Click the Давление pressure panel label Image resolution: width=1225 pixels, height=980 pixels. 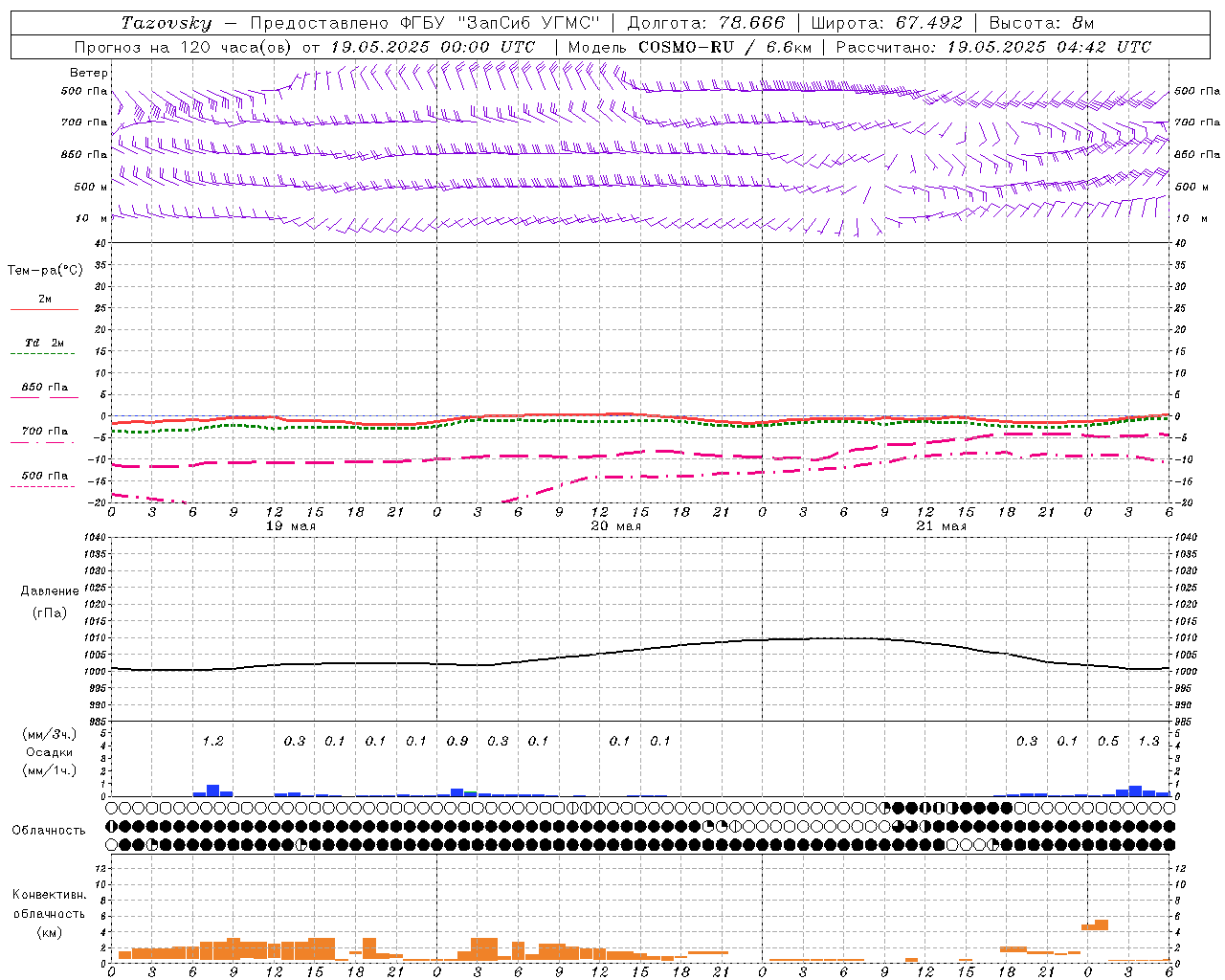tap(50, 591)
